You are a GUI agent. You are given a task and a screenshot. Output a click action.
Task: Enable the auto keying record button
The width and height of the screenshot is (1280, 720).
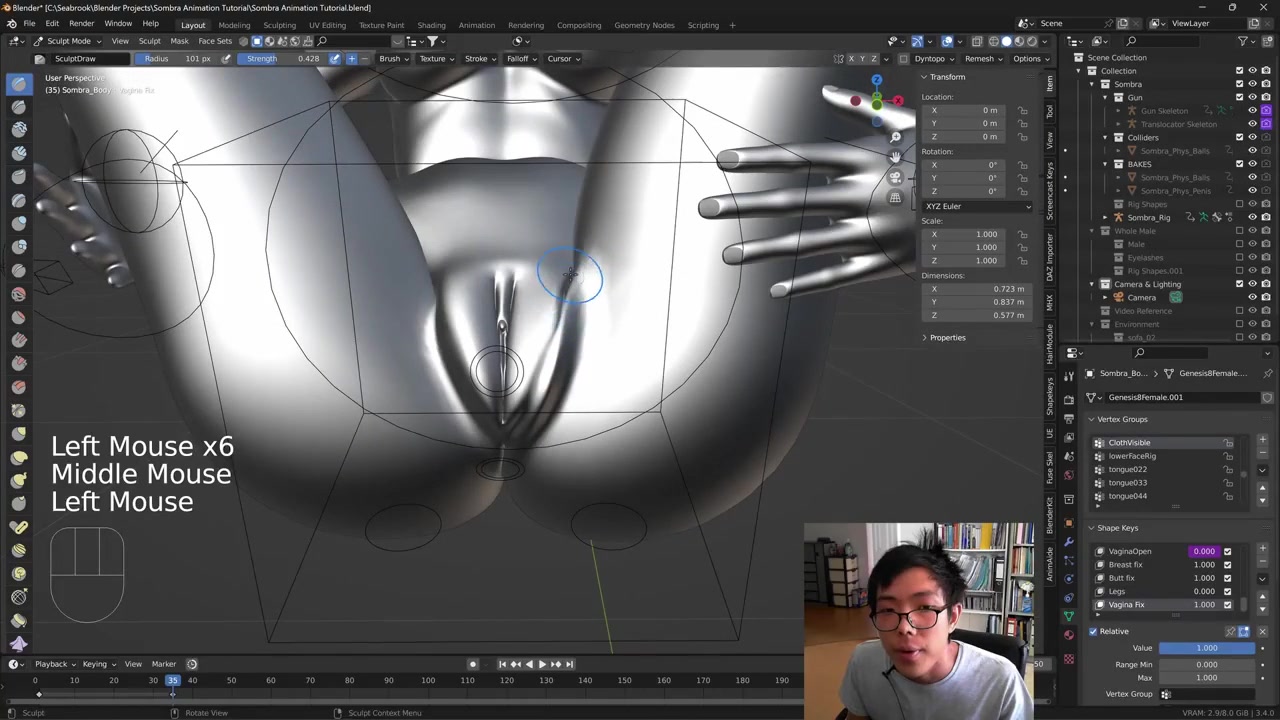click(x=473, y=664)
